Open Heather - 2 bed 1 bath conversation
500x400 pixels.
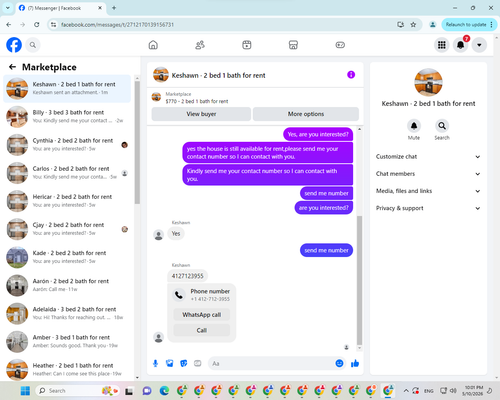click(x=67, y=369)
